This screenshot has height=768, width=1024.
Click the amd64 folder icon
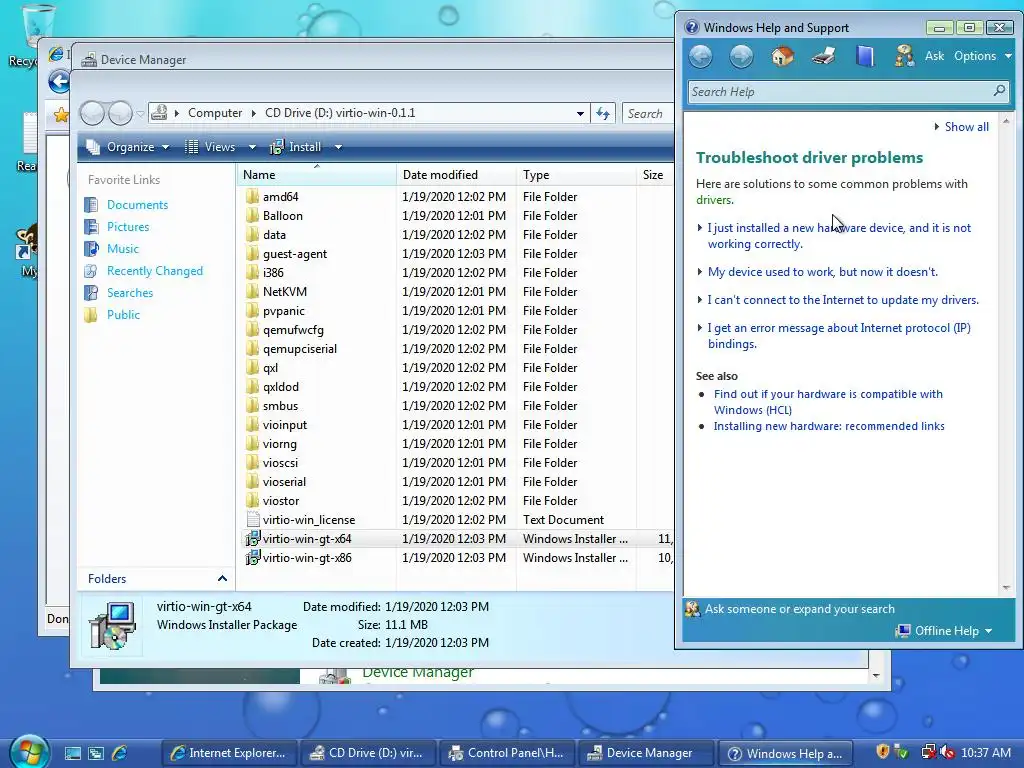(x=253, y=197)
